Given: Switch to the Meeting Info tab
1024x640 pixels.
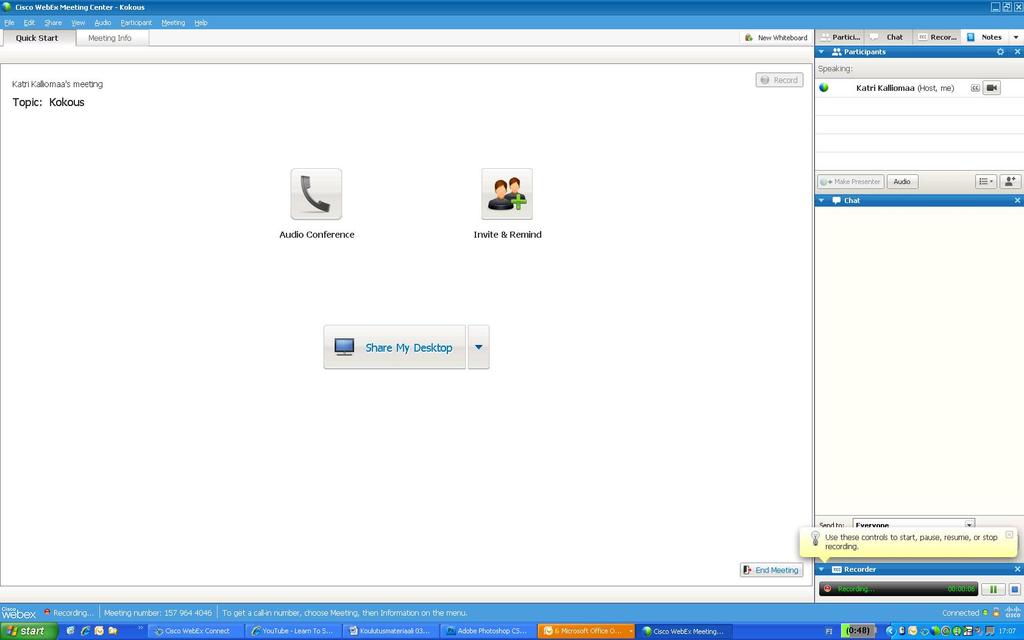Looking at the screenshot, I should tap(110, 38).
